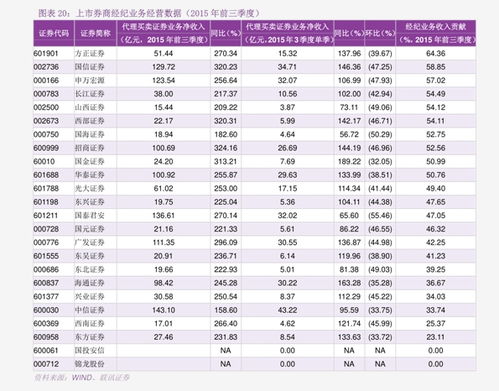The image size is (499, 391).
Task: Click the company name 华泰证券
Action: pyautogui.click(x=89, y=175)
